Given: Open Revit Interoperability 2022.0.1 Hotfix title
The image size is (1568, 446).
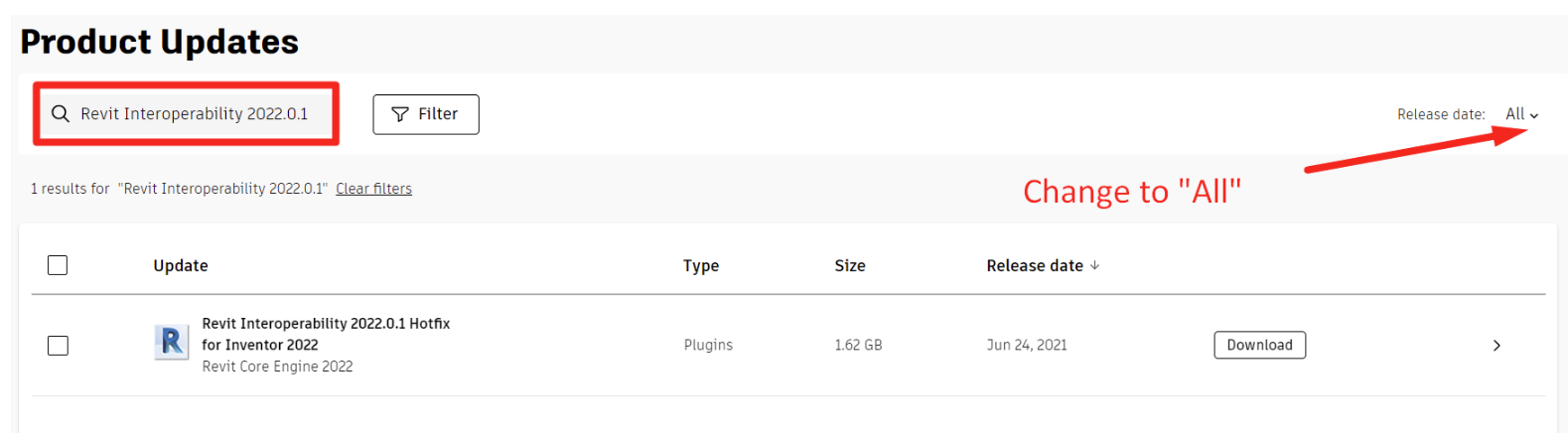Looking at the screenshot, I should 326,324.
